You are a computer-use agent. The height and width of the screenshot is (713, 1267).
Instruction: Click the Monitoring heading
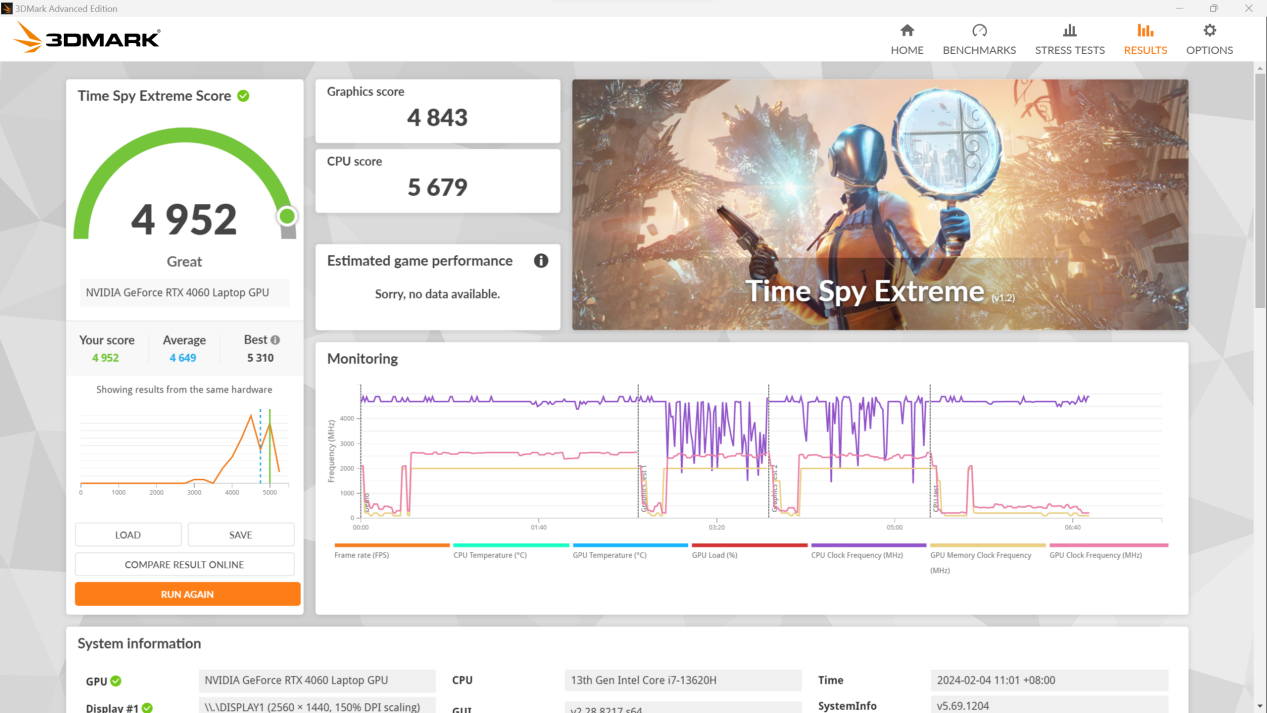pos(362,359)
